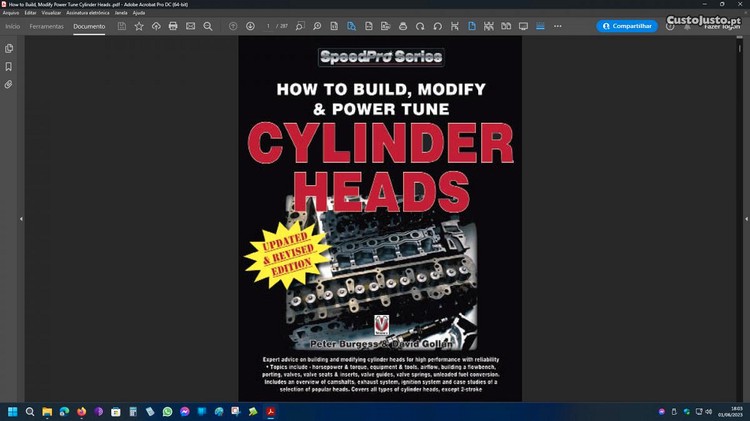Print the document using the printer icon
Image resolution: width=750 pixels, height=421 pixels.
(x=173, y=26)
